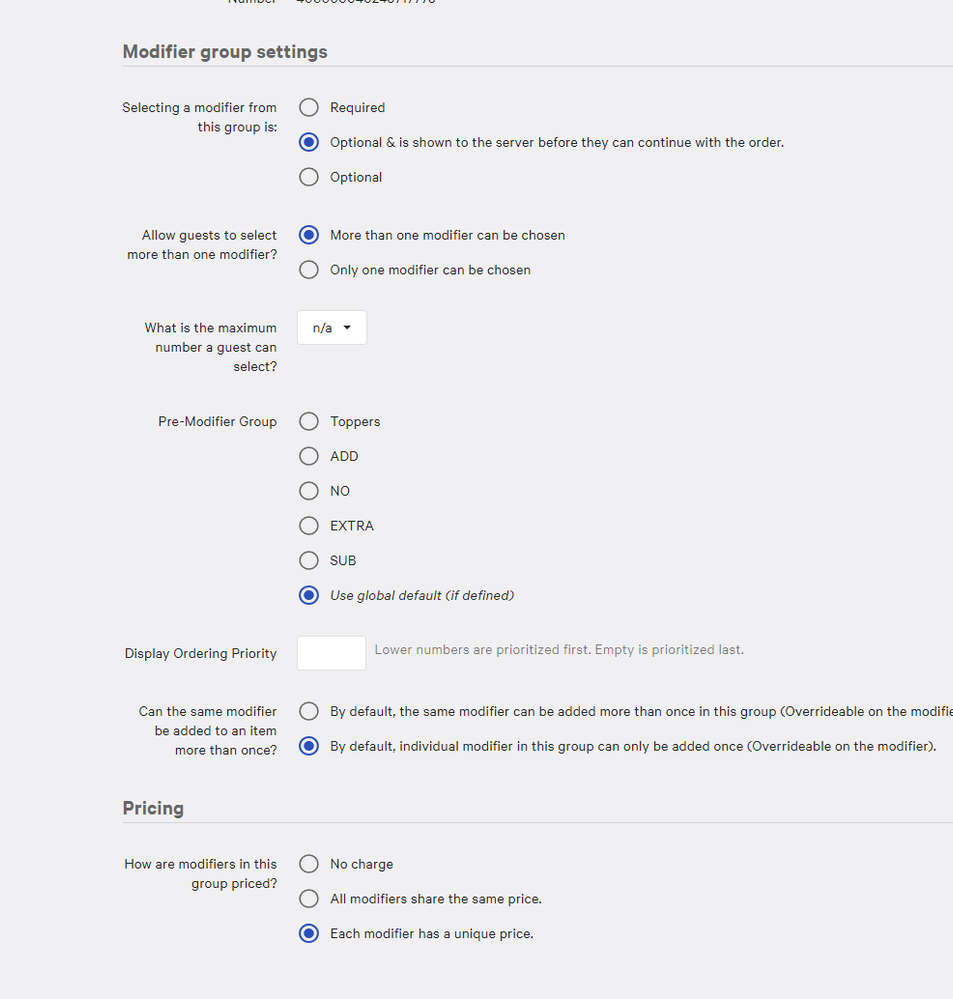Select Use global default (if defined)
Image resolution: width=953 pixels, height=999 pixels.
point(310,596)
